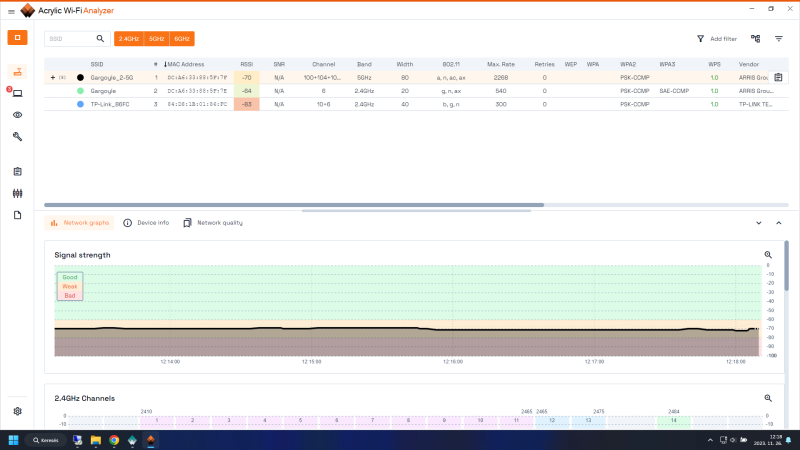
Task: Show hidden system tray icons
Action: tap(710, 440)
